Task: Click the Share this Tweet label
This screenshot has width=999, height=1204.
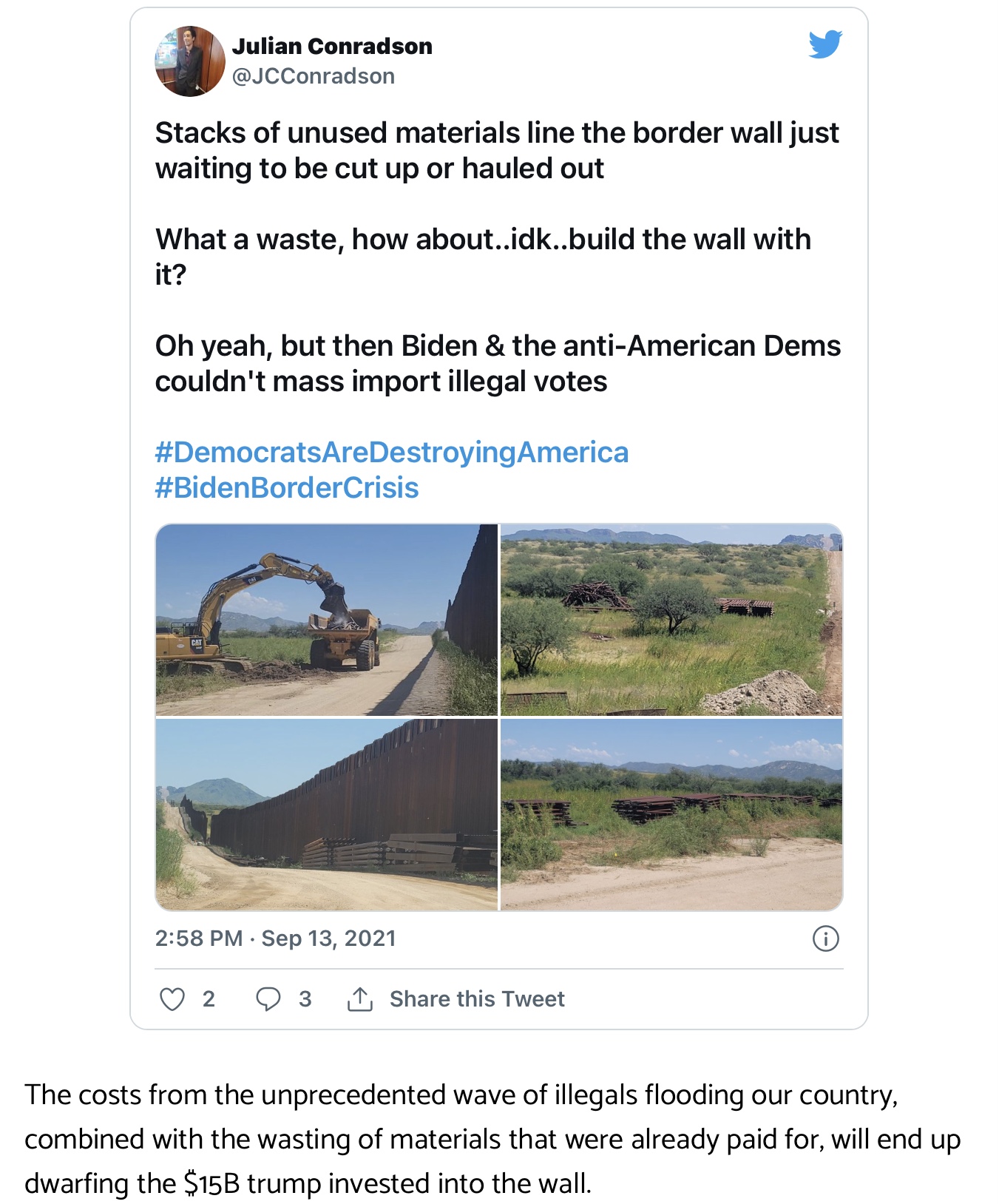Action: coord(477,999)
